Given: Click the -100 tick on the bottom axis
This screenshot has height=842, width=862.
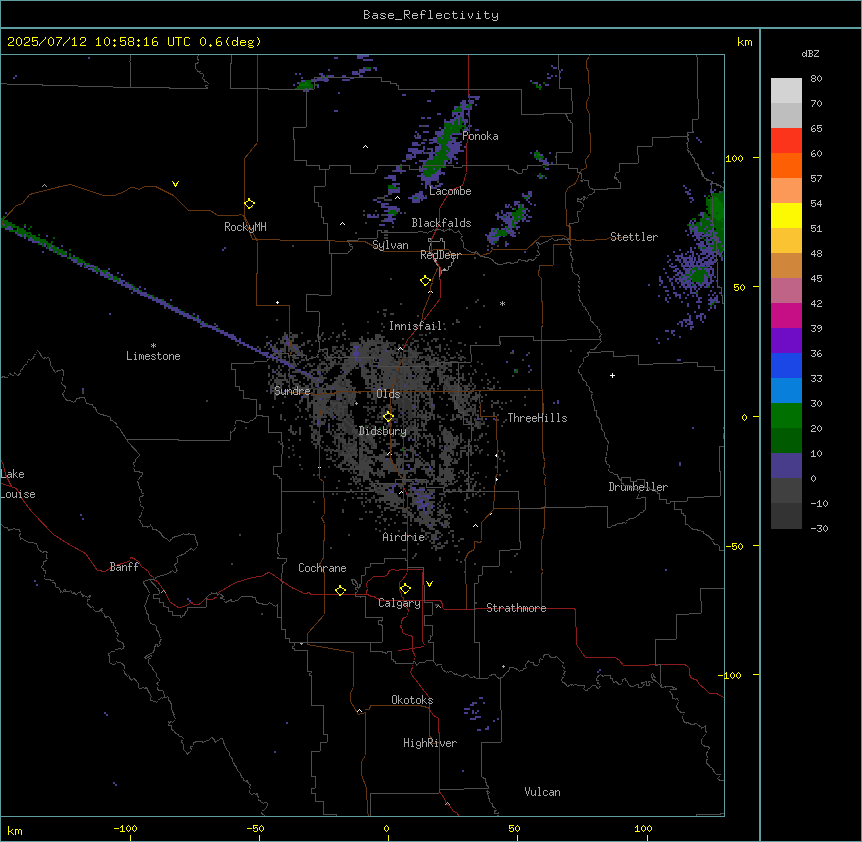Looking at the screenshot, I should point(125,828).
